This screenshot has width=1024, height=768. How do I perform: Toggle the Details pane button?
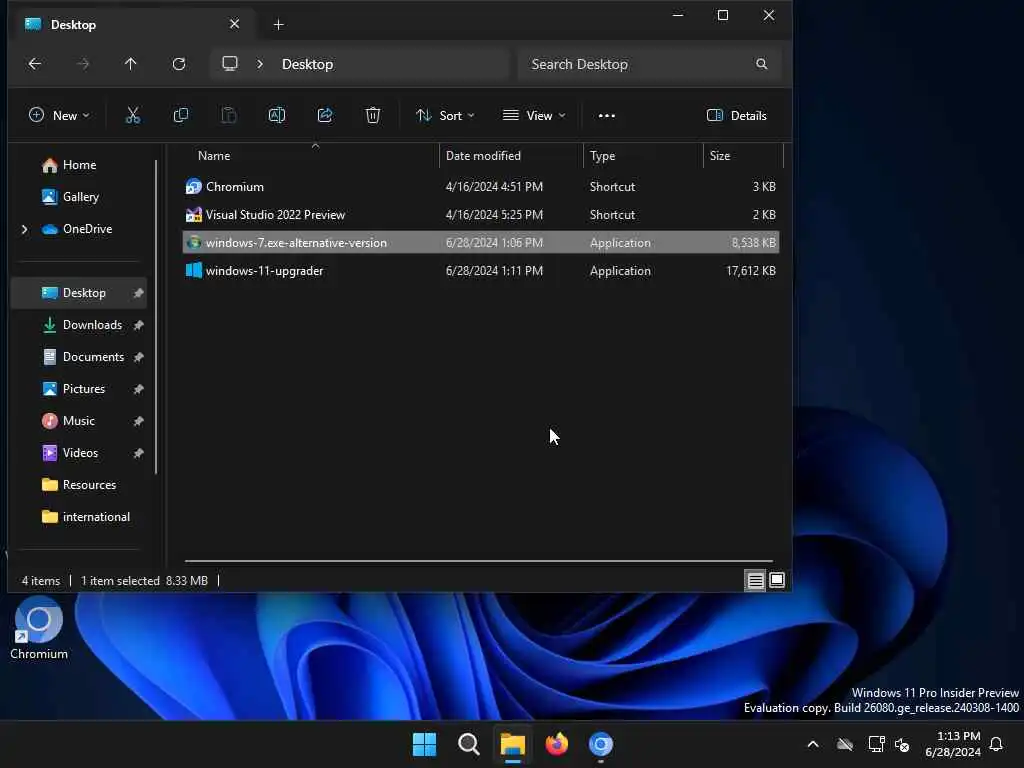pos(737,116)
